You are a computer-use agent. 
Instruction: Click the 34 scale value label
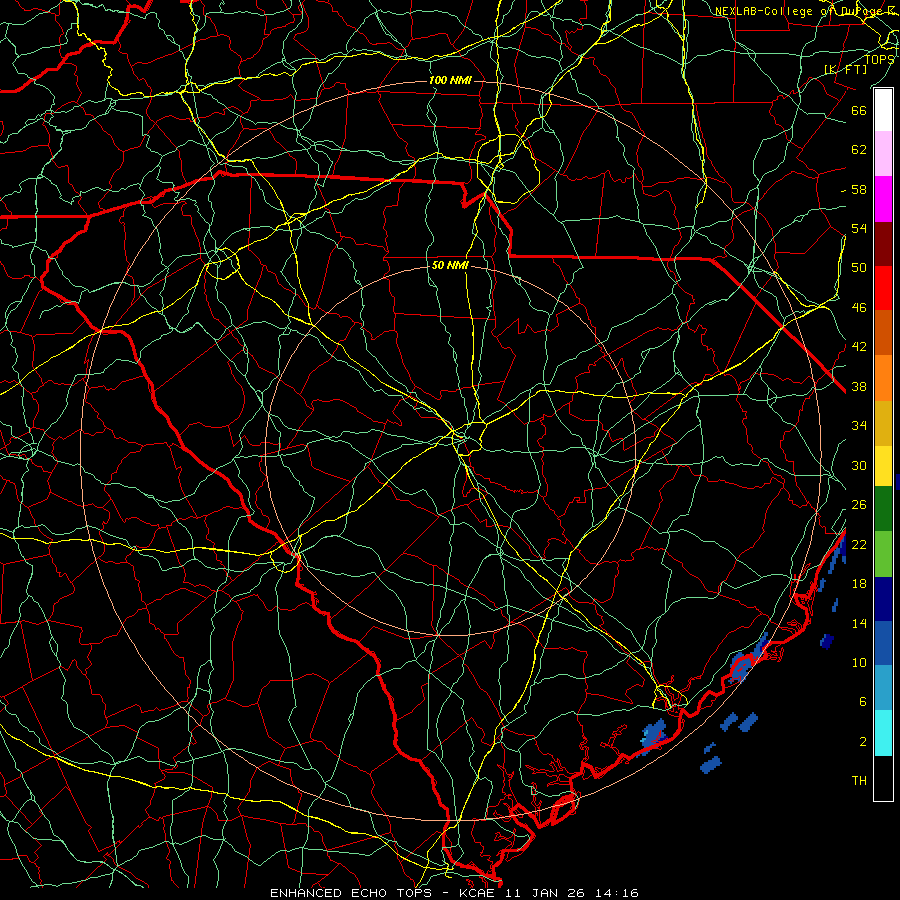[x=859, y=426]
